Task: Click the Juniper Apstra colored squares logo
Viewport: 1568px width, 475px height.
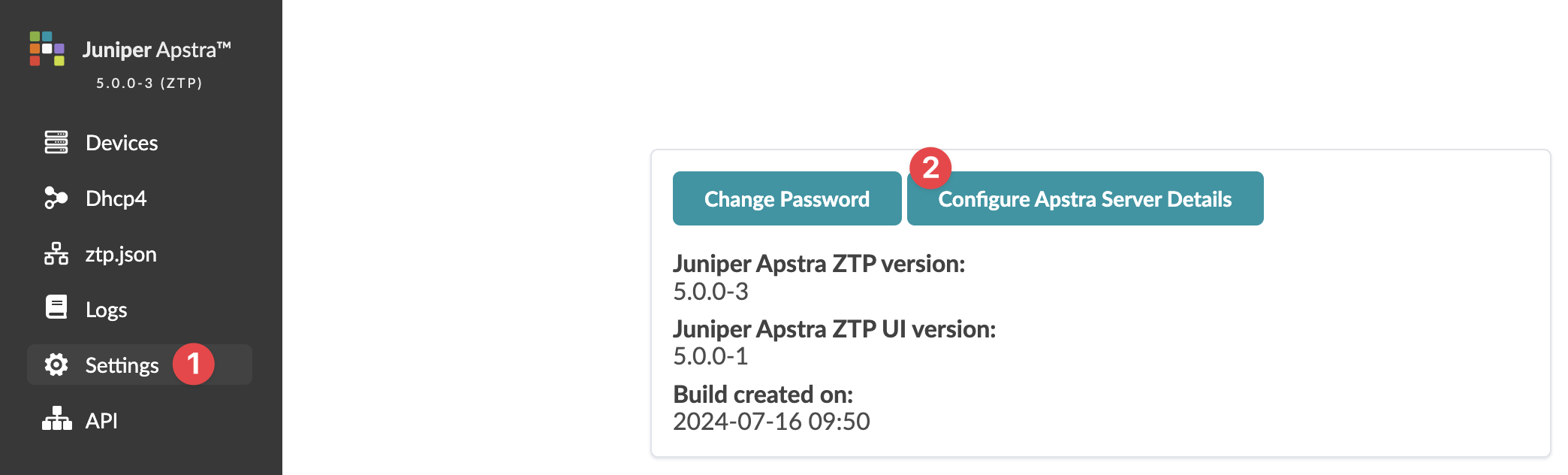Action: [x=47, y=49]
